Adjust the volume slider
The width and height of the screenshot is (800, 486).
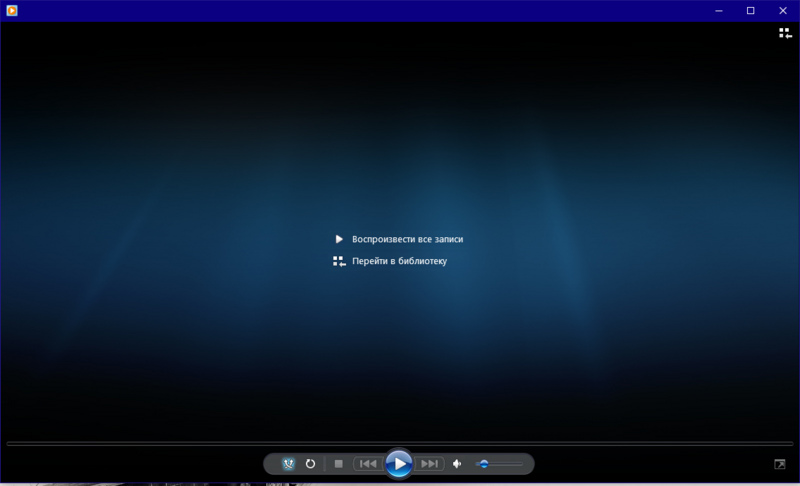(x=499, y=464)
